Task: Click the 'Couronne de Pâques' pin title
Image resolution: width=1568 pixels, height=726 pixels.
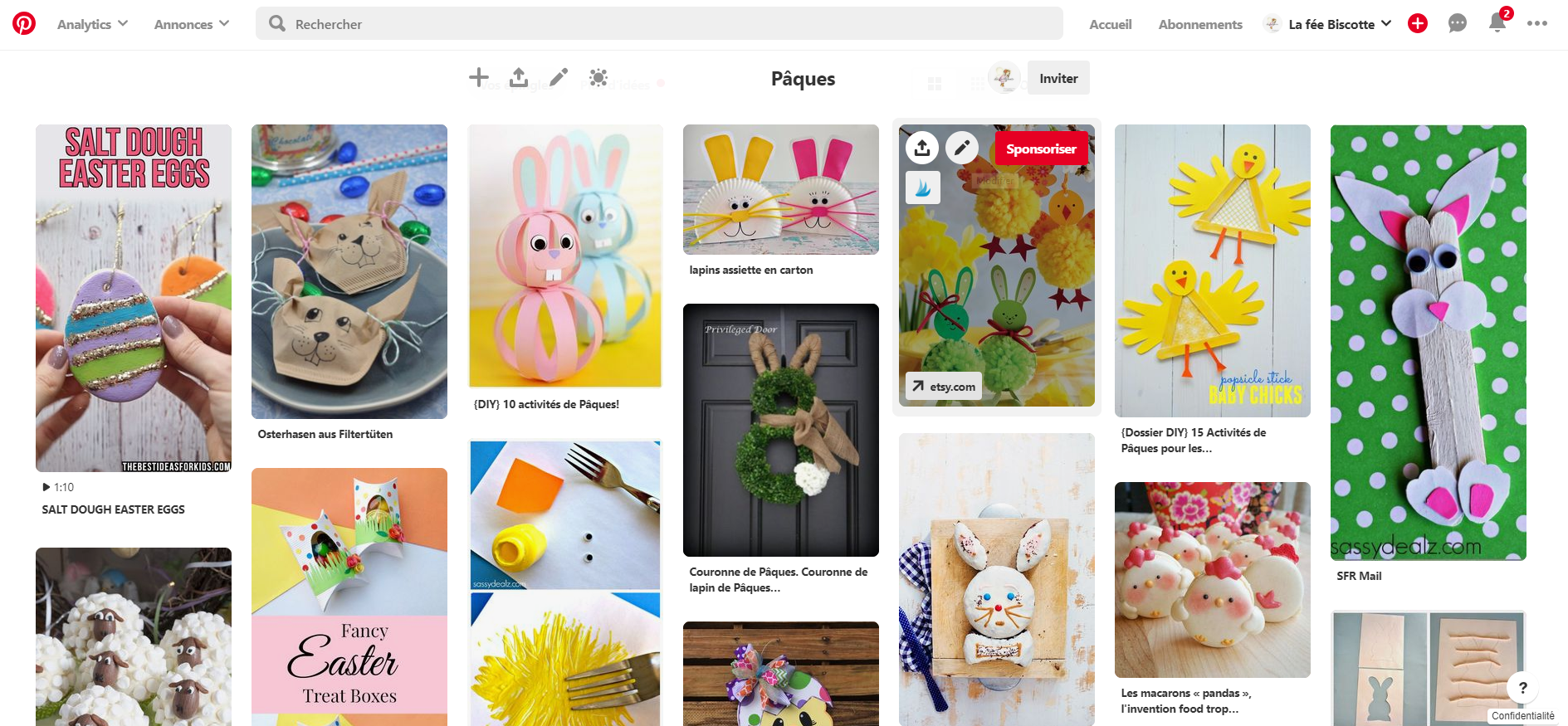Action: click(x=779, y=579)
